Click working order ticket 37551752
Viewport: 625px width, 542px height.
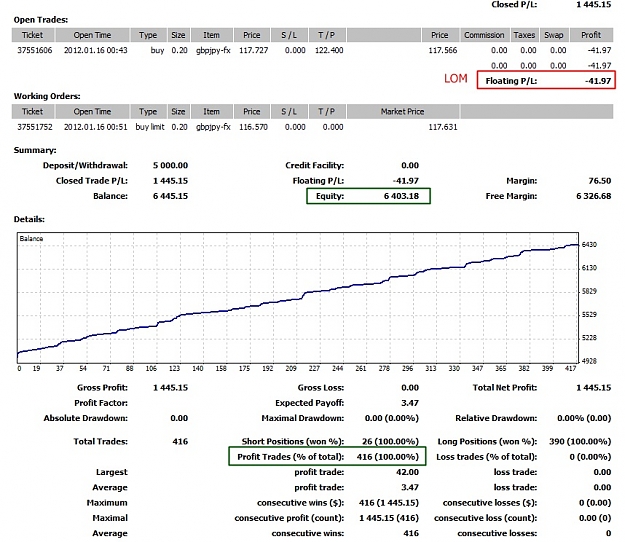click(35, 127)
